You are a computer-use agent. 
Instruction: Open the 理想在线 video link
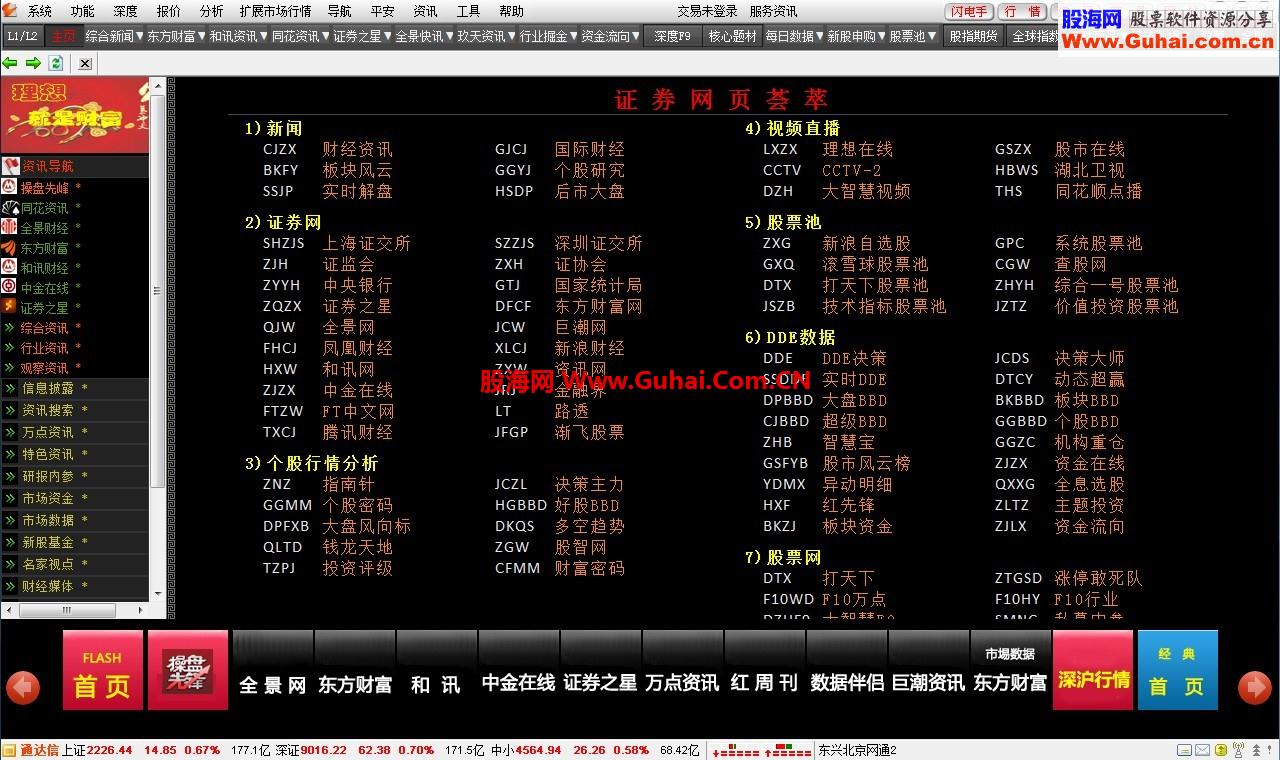[x=857, y=149]
